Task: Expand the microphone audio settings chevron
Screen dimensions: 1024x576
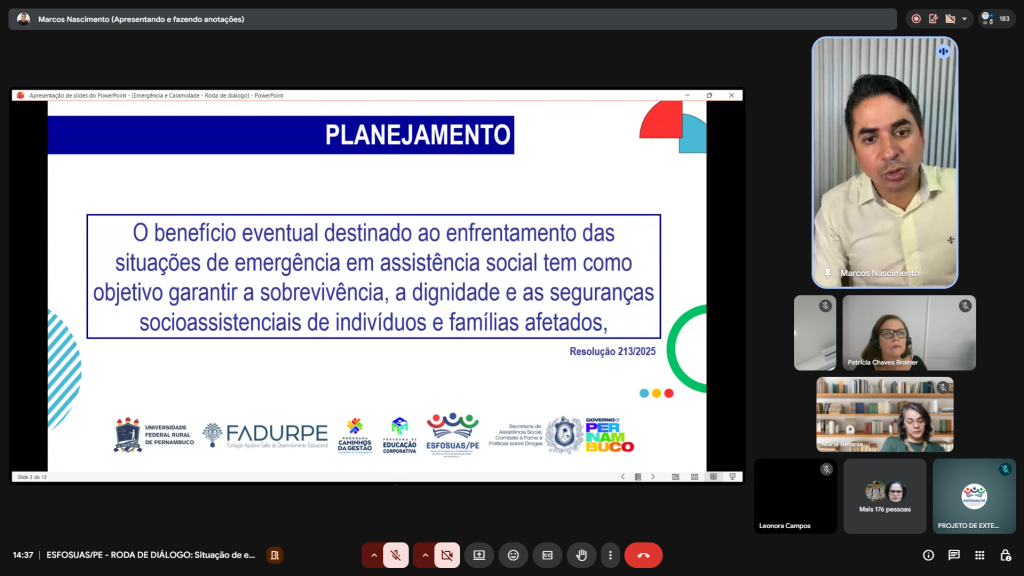Action: tap(374, 555)
